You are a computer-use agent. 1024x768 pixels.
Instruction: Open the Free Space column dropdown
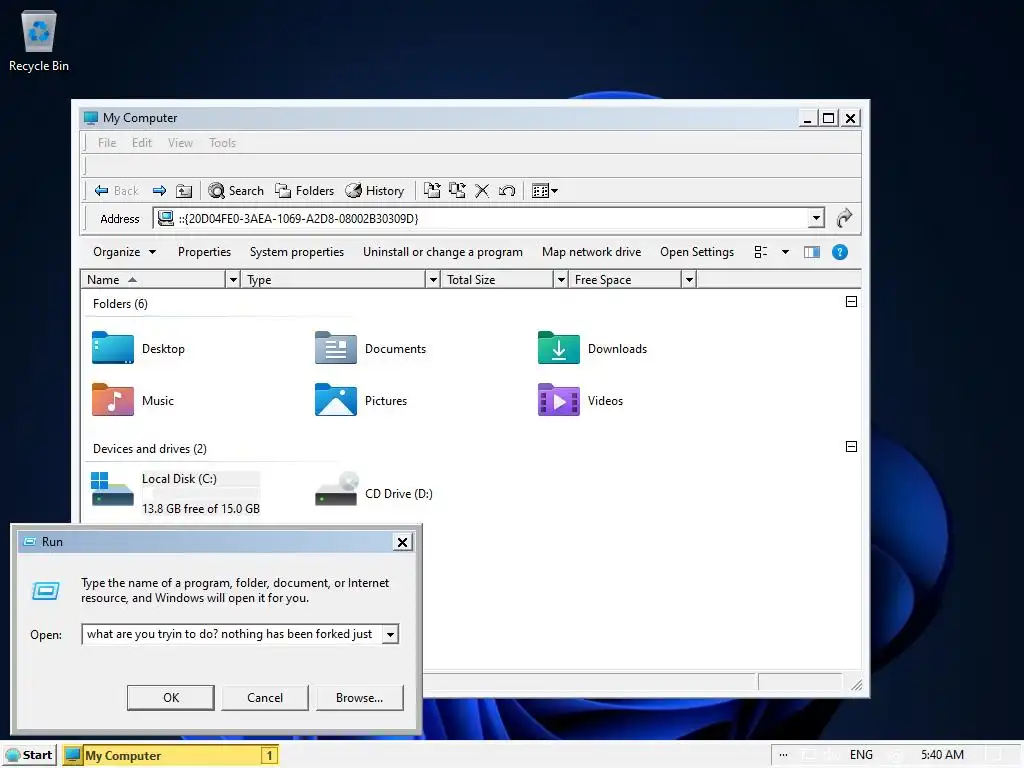pyautogui.click(x=689, y=280)
